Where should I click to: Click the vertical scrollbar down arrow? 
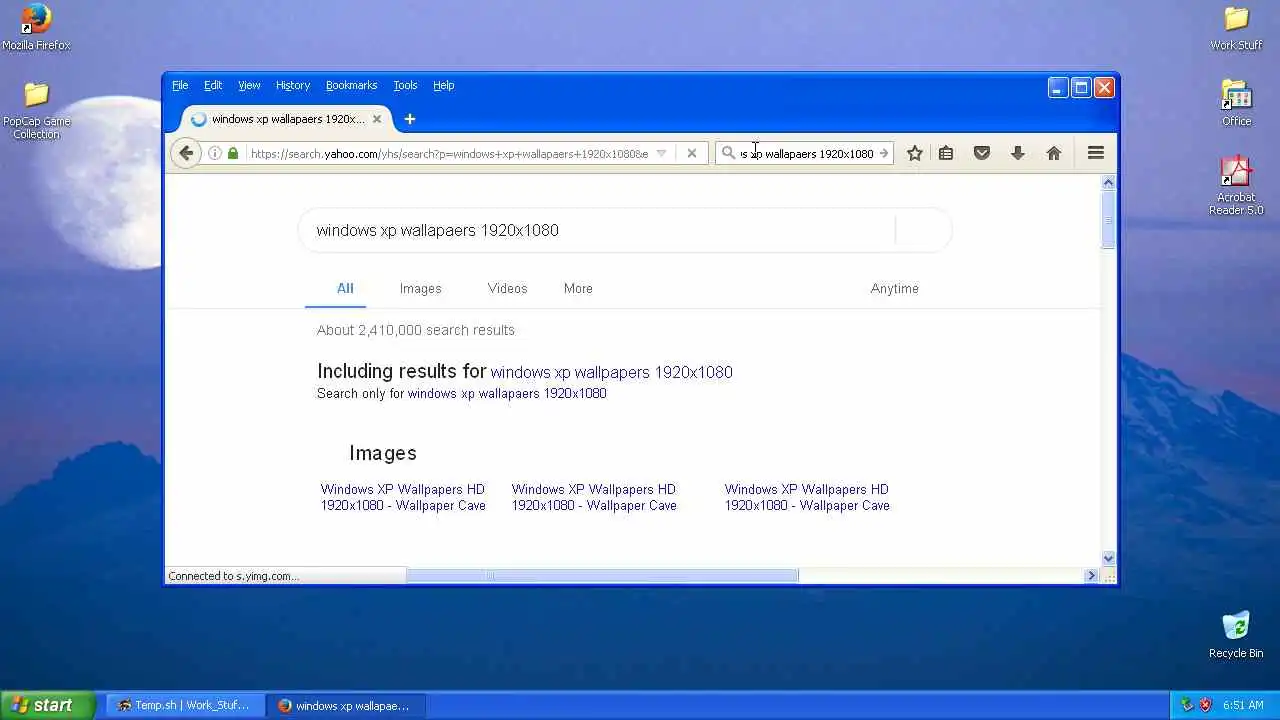click(1108, 558)
